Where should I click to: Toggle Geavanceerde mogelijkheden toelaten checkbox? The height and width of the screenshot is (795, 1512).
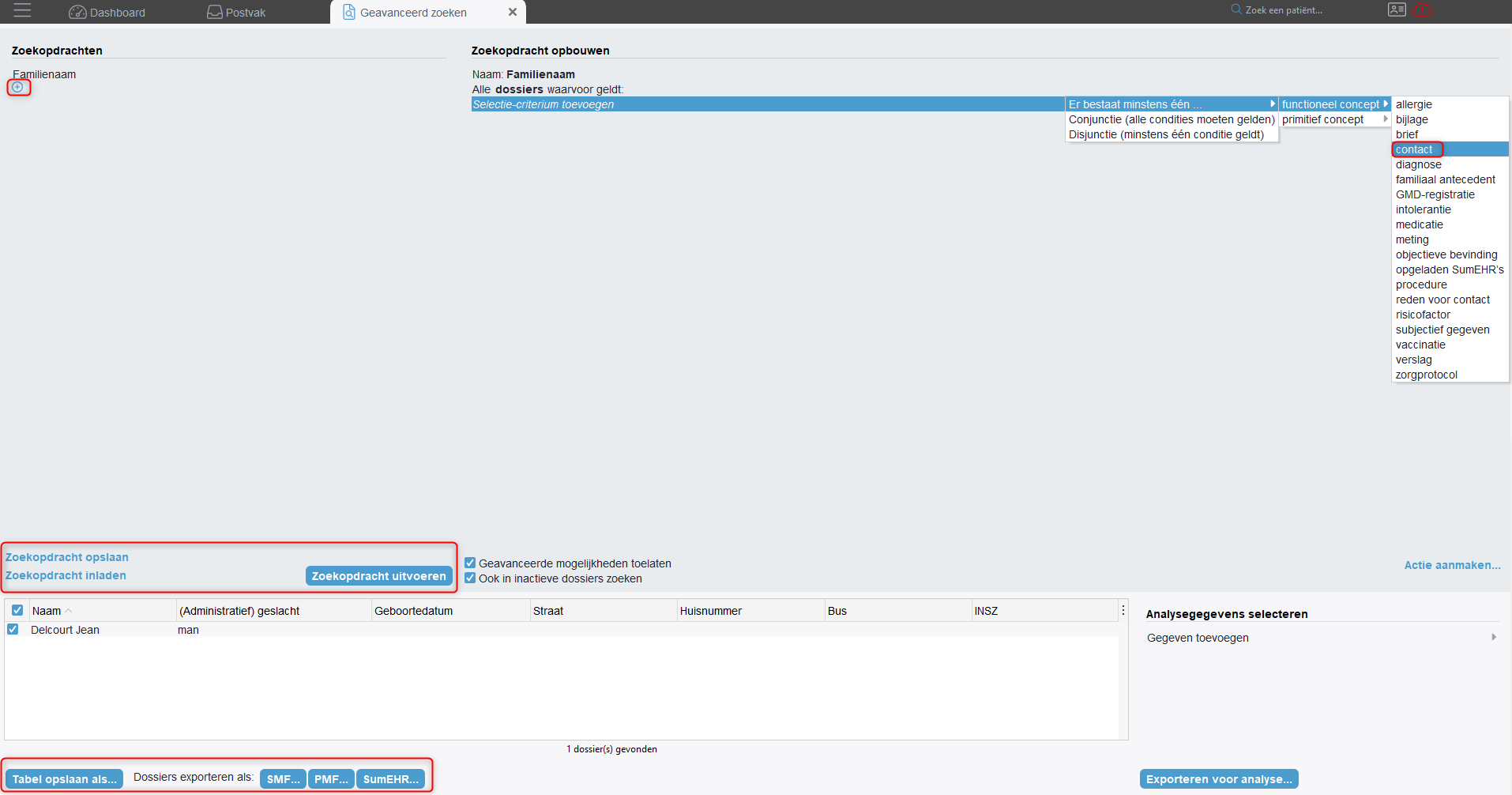click(x=470, y=563)
